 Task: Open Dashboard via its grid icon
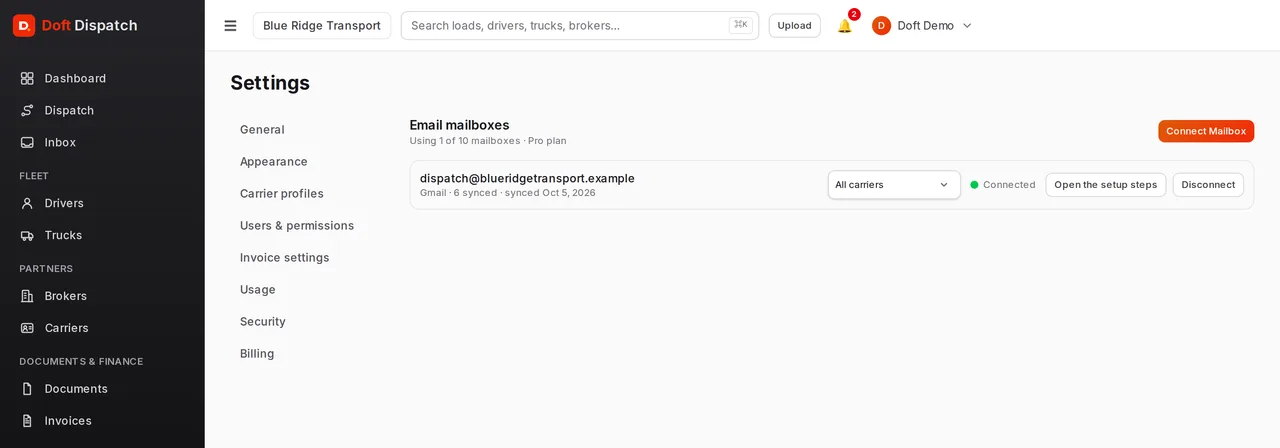click(x=27, y=78)
